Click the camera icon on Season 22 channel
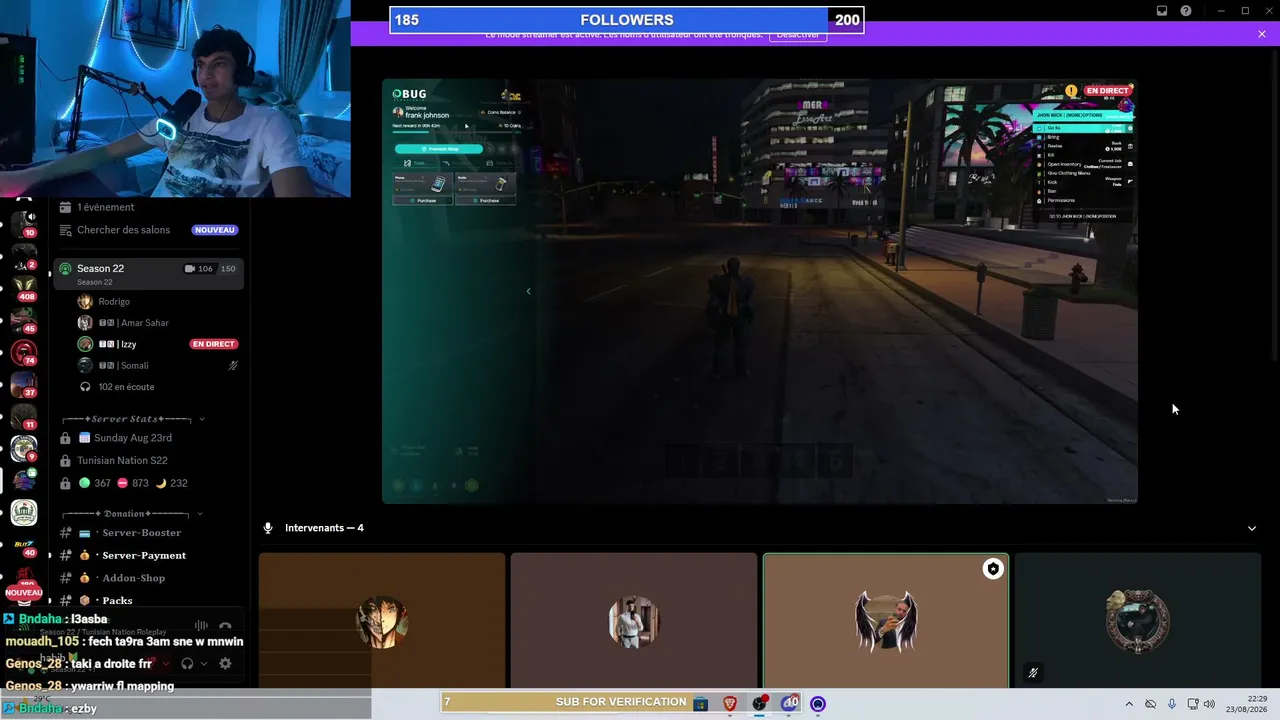The image size is (1280, 720). pos(190,268)
